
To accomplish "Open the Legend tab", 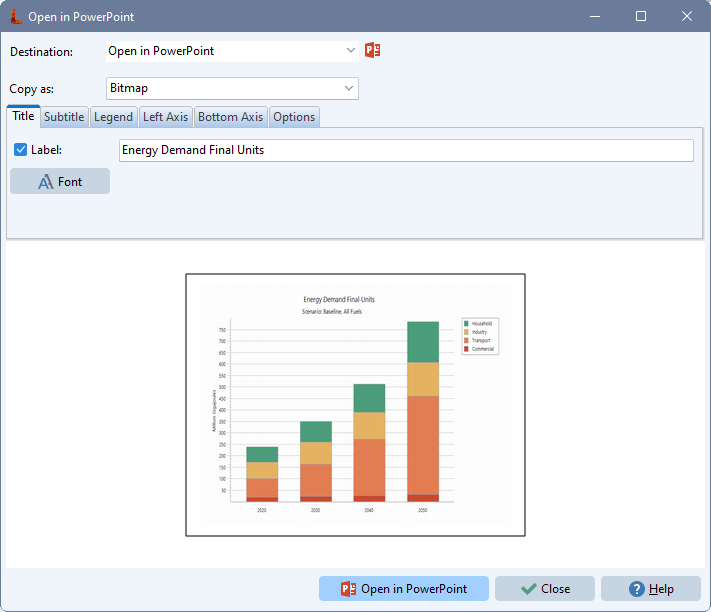I will pos(113,117).
